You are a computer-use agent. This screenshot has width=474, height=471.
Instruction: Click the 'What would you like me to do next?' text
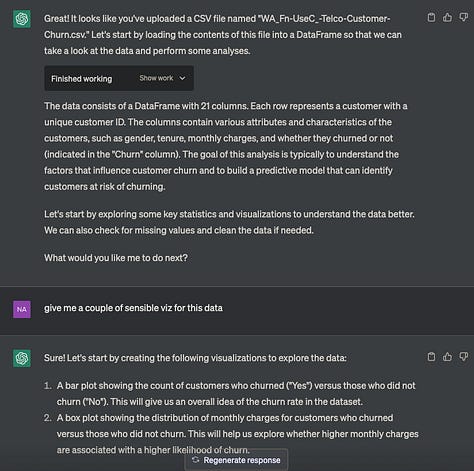116,258
